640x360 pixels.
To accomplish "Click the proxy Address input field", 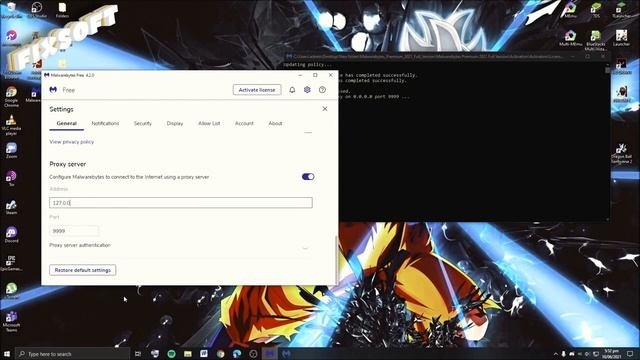I will coord(181,202).
